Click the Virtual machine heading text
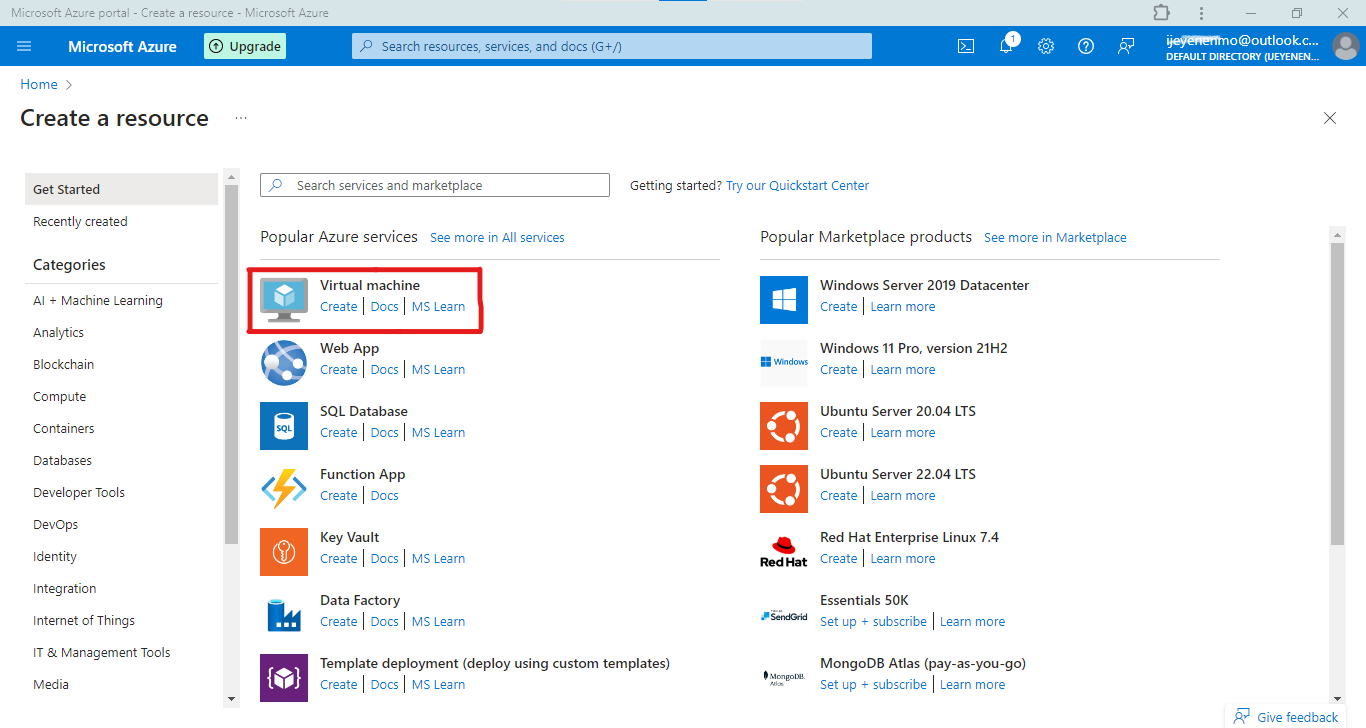Viewport: 1366px width, 728px height. pos(370,285)
